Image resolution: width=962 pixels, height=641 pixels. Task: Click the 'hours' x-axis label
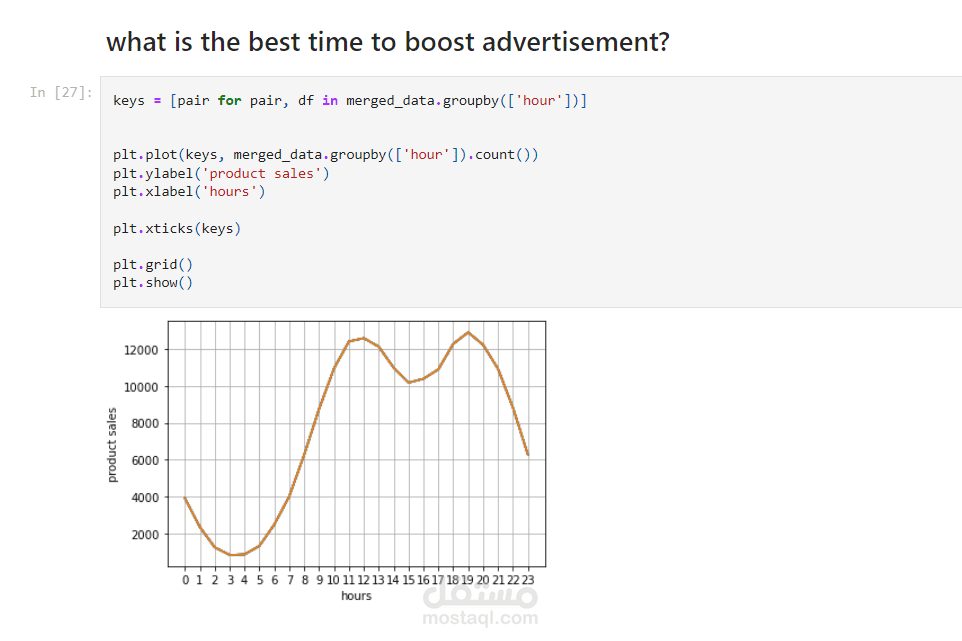pyautogui.click(x=356, y=596)
